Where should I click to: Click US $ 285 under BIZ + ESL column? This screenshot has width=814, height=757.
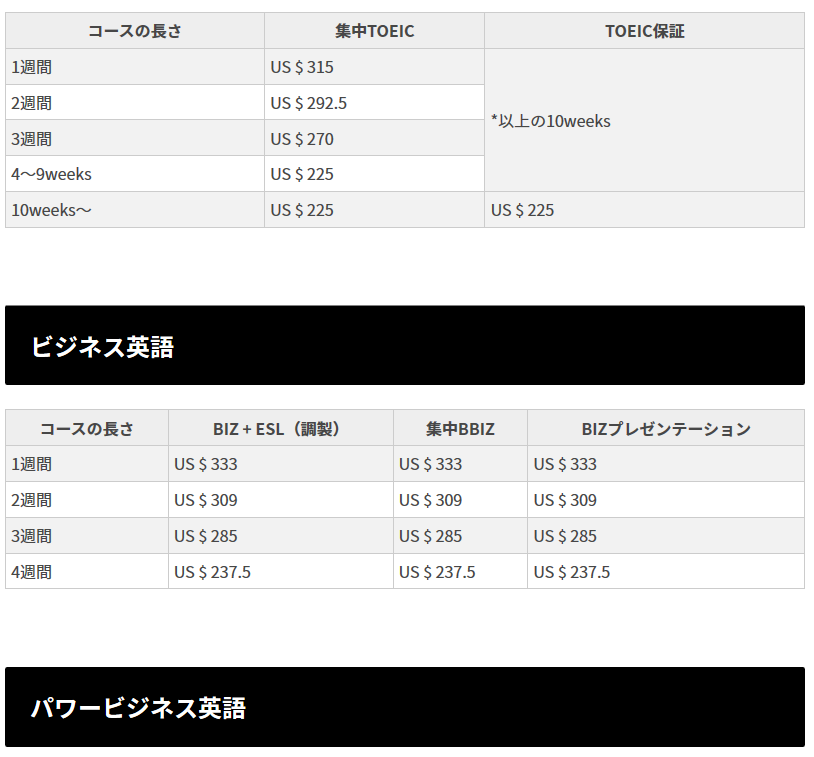click(206, 536)
